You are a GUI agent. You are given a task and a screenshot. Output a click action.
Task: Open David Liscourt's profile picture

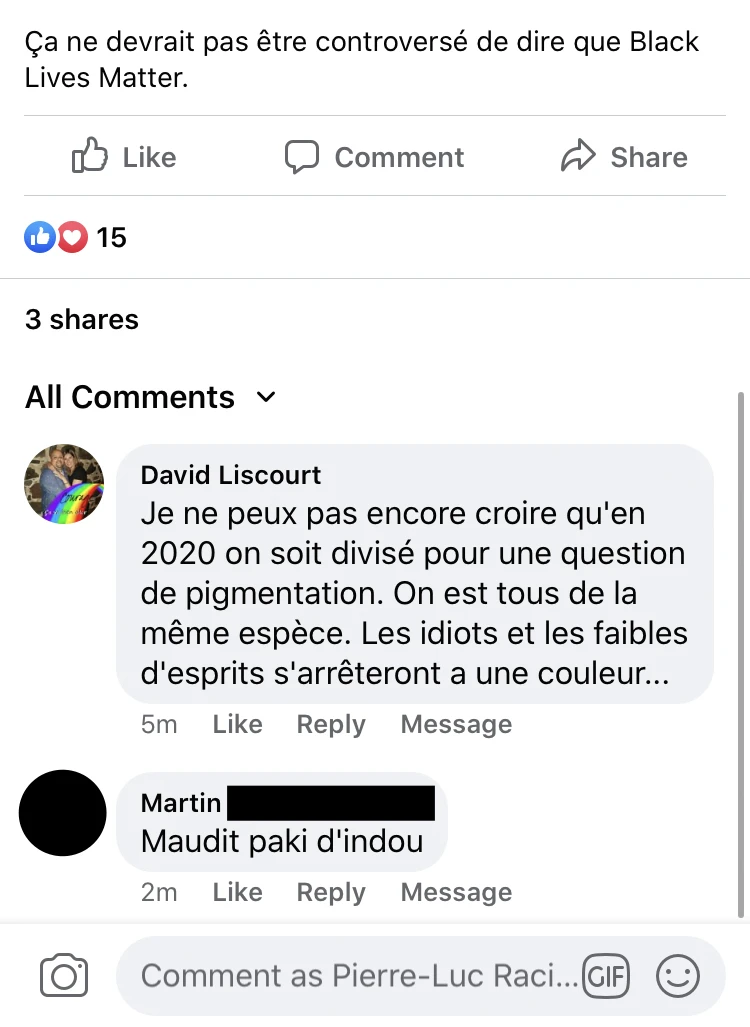(x=64, y=484)
